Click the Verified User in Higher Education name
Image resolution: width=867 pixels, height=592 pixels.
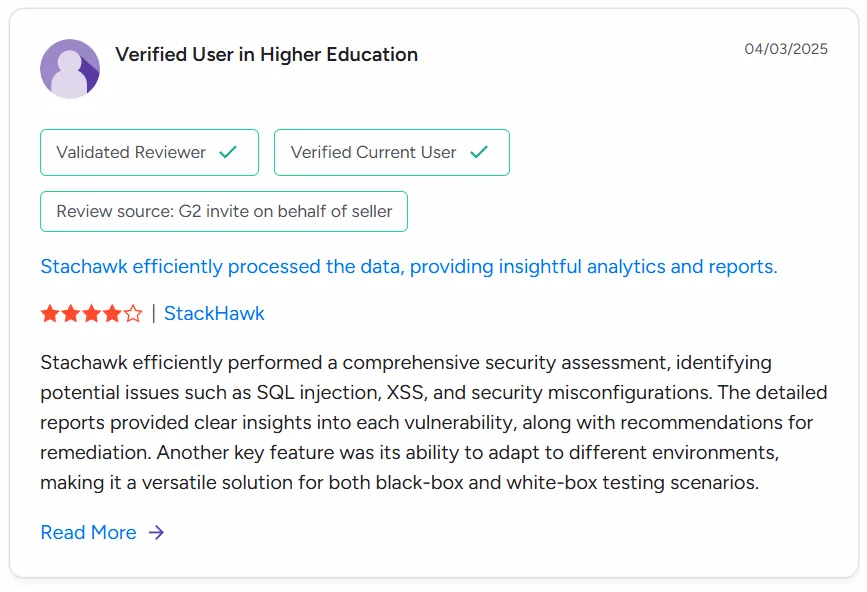click(266, 54)
